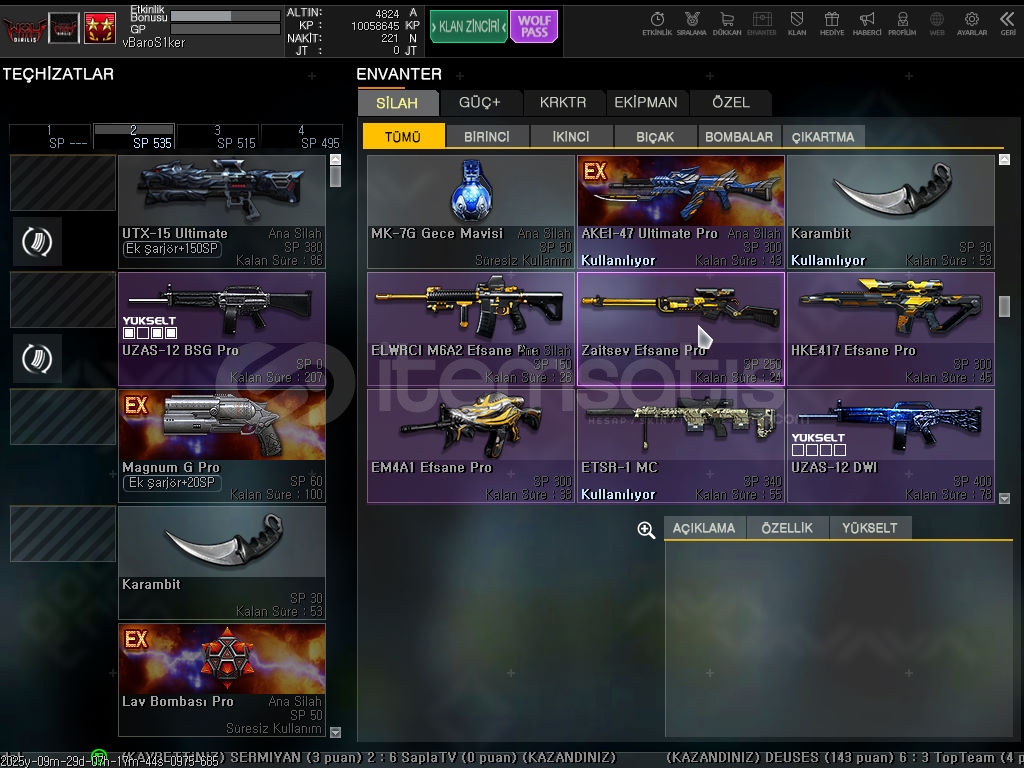Click the two-star rank badge
Screen dimensions: 1024x768
point(99,28)
